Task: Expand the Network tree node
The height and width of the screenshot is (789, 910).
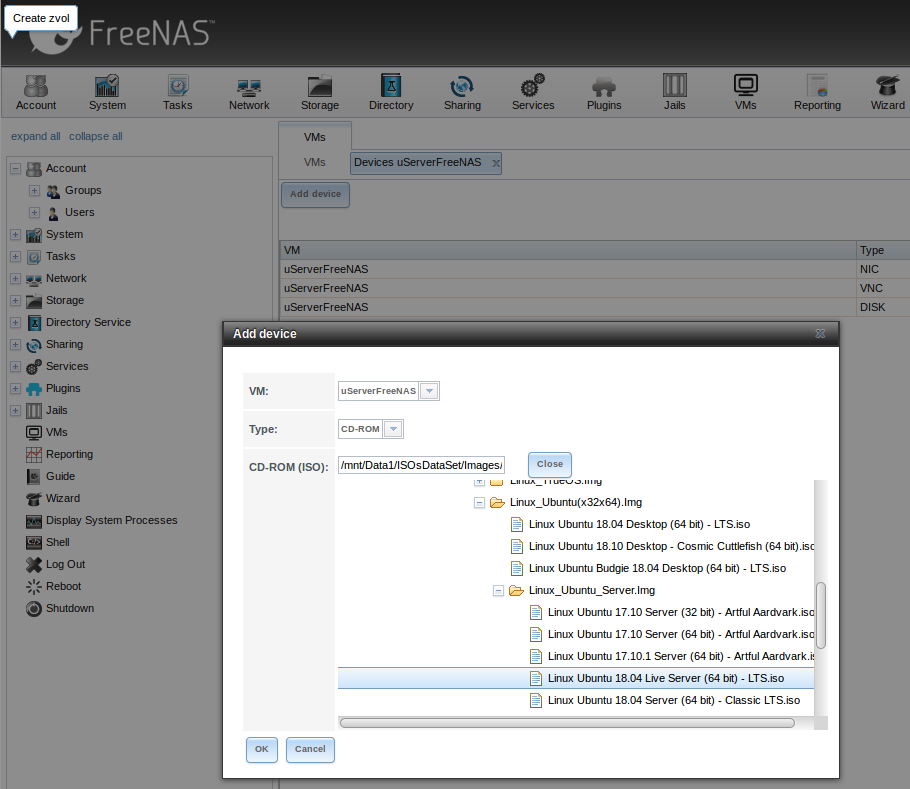Action: [x=16, y=278]
